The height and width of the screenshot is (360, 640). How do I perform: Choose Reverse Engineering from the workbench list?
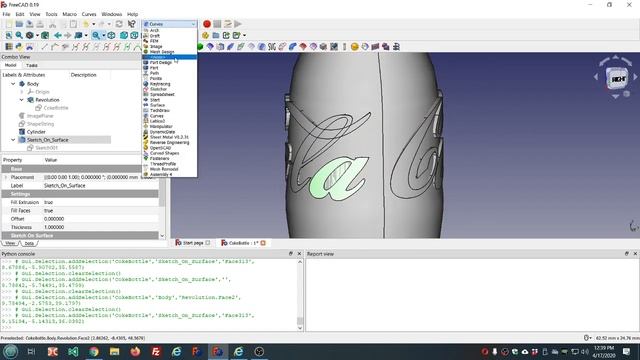(169, 142)
